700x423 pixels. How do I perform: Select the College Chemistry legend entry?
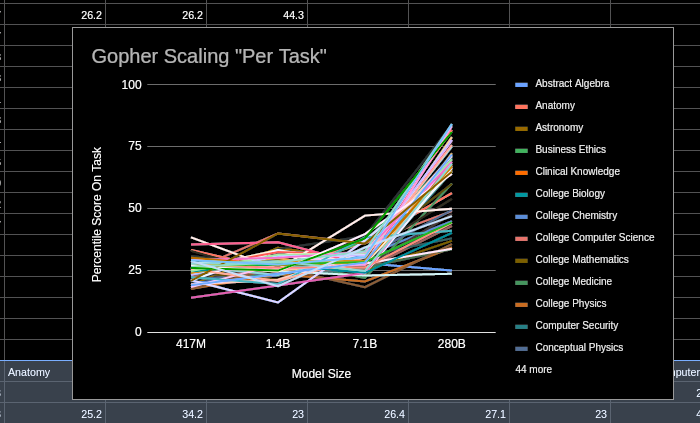click(x=576, y=216)
